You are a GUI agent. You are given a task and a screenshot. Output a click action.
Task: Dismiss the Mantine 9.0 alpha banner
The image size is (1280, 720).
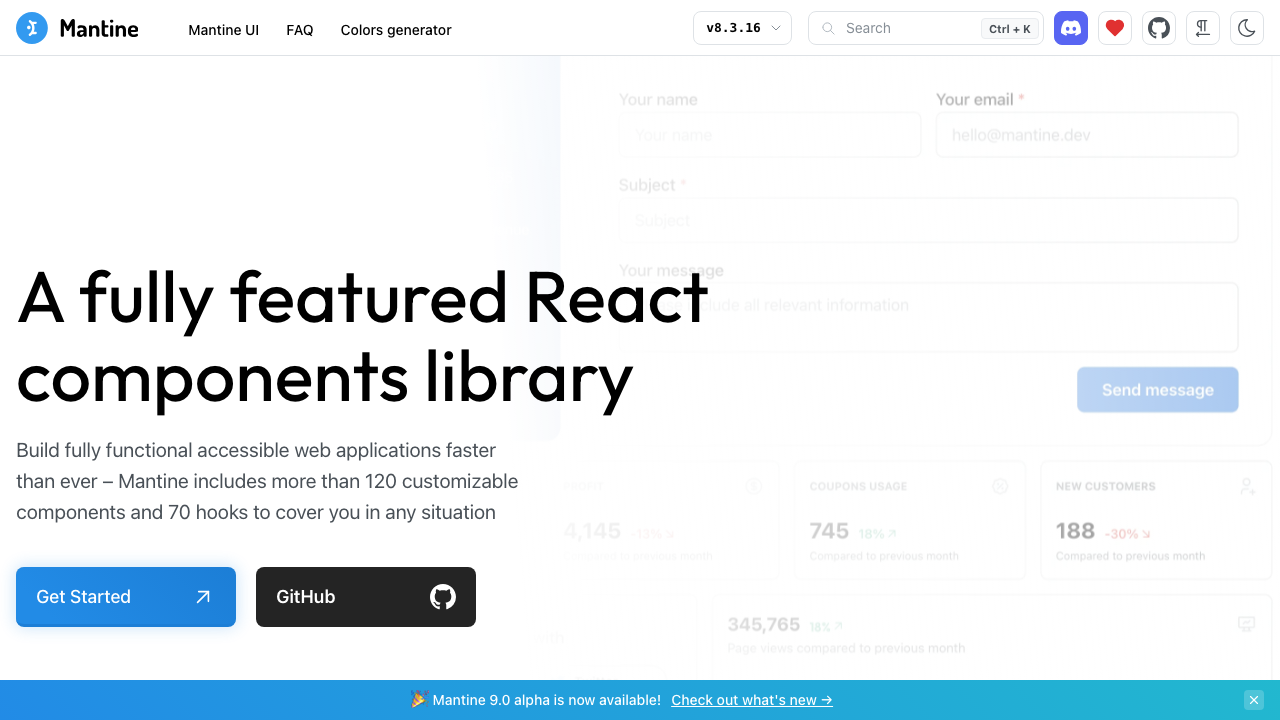[x=1254, y=699]
